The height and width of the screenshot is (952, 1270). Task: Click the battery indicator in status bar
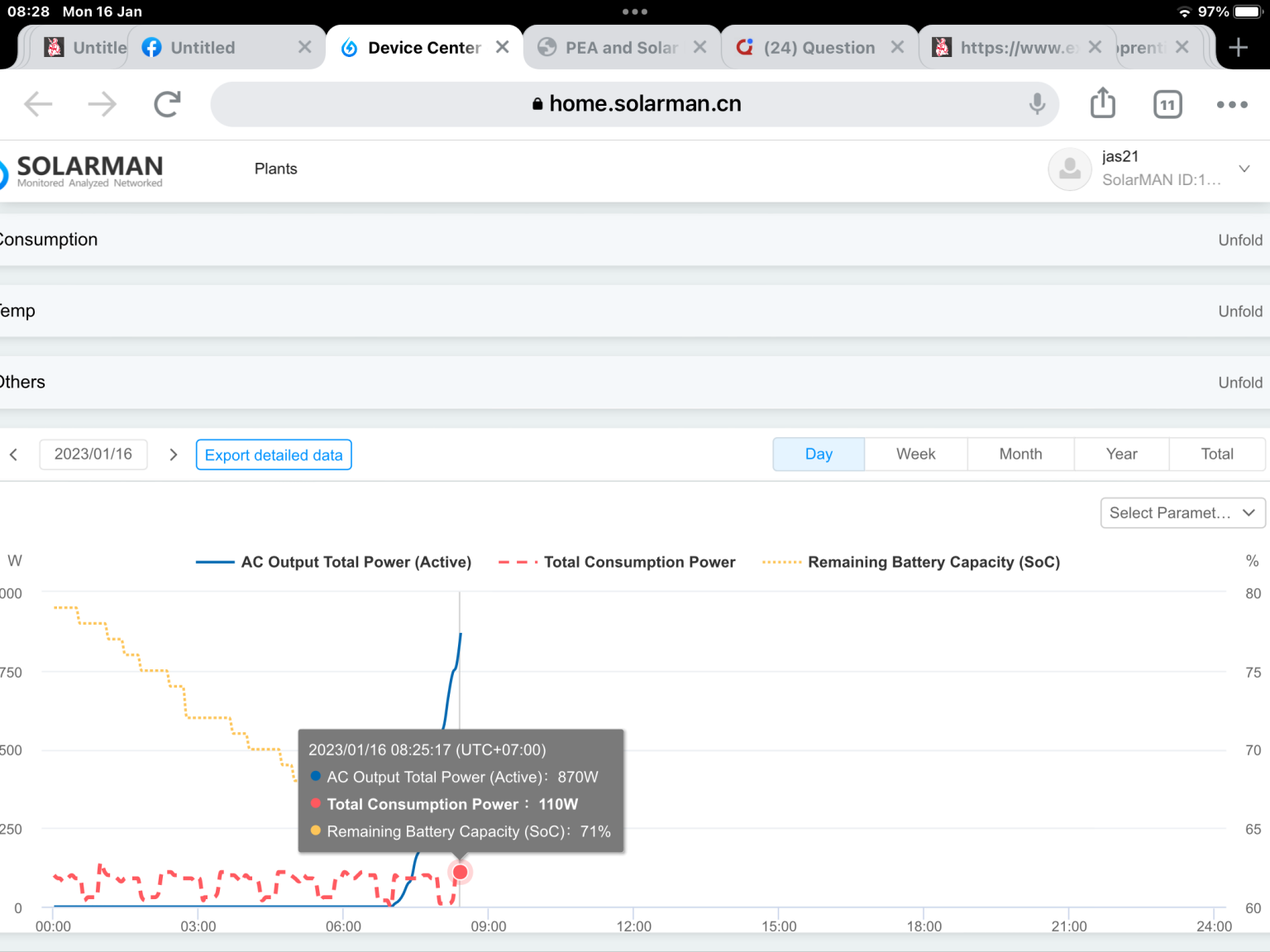tap(1249, 12)
